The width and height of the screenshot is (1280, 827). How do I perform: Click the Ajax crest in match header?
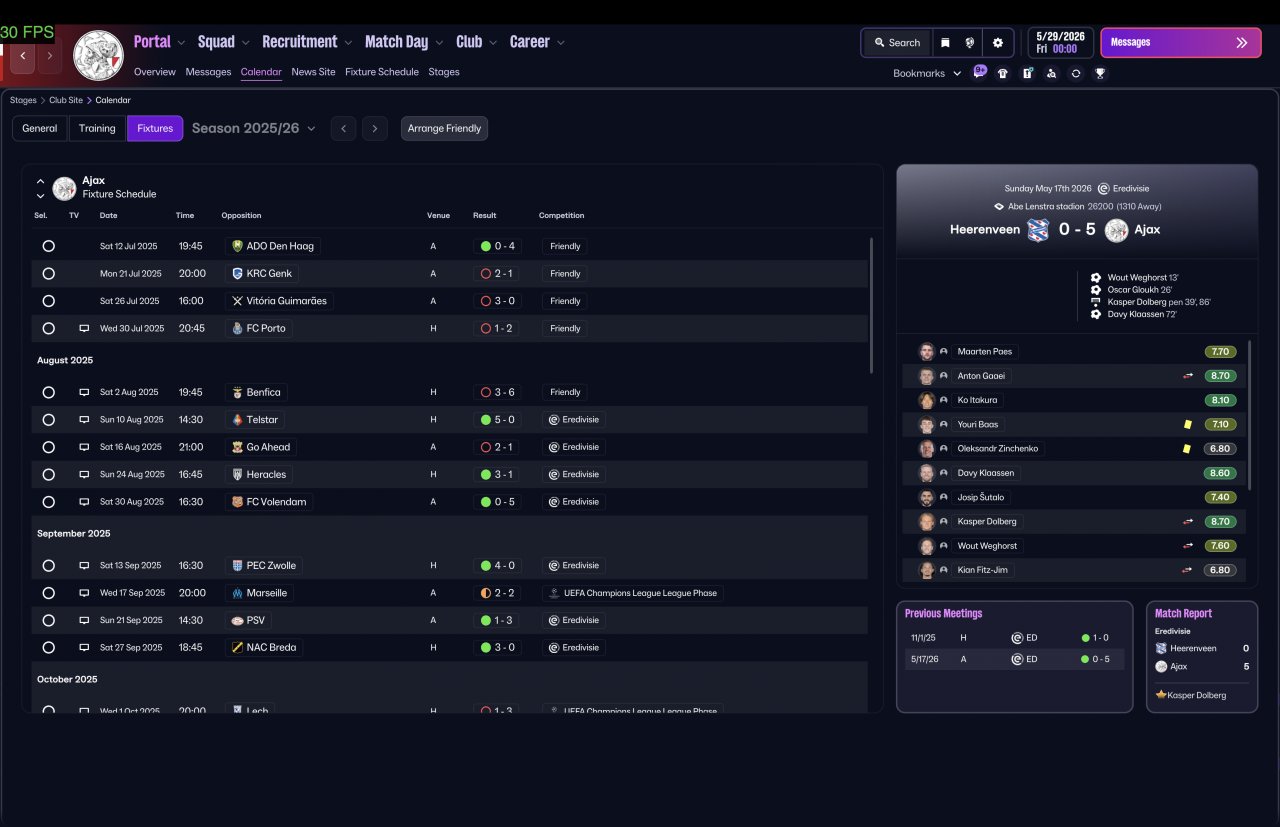click(1116, 229)
